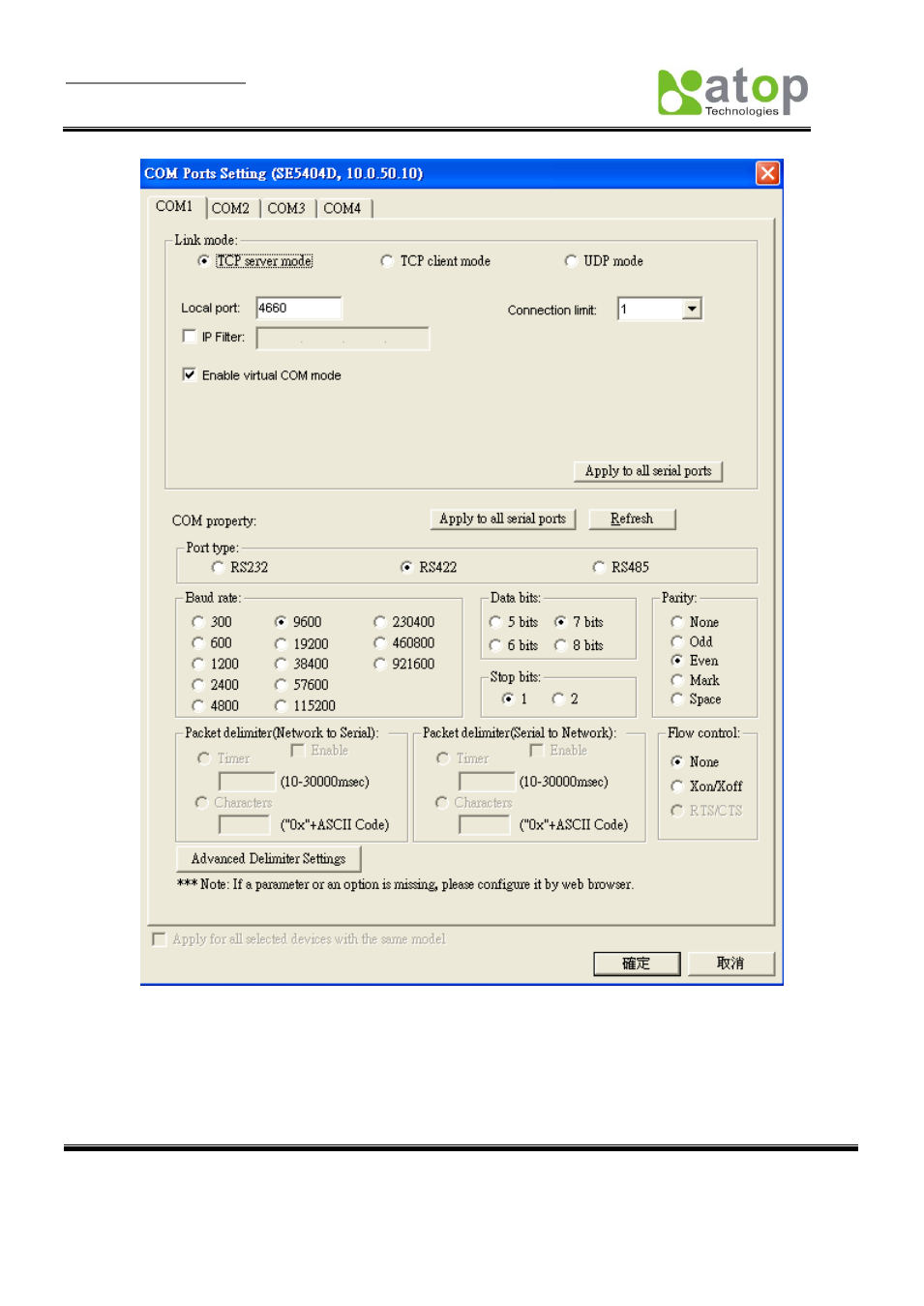
Task: Click the Refresh button
Action: coord(632,519)
